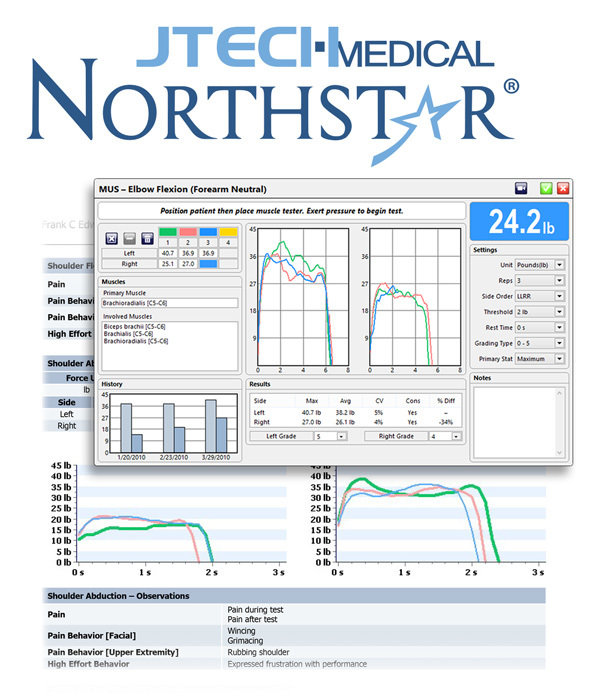Click 'Rubbing shoulder' text in the report
600x700 pixels.
[258, 652]
